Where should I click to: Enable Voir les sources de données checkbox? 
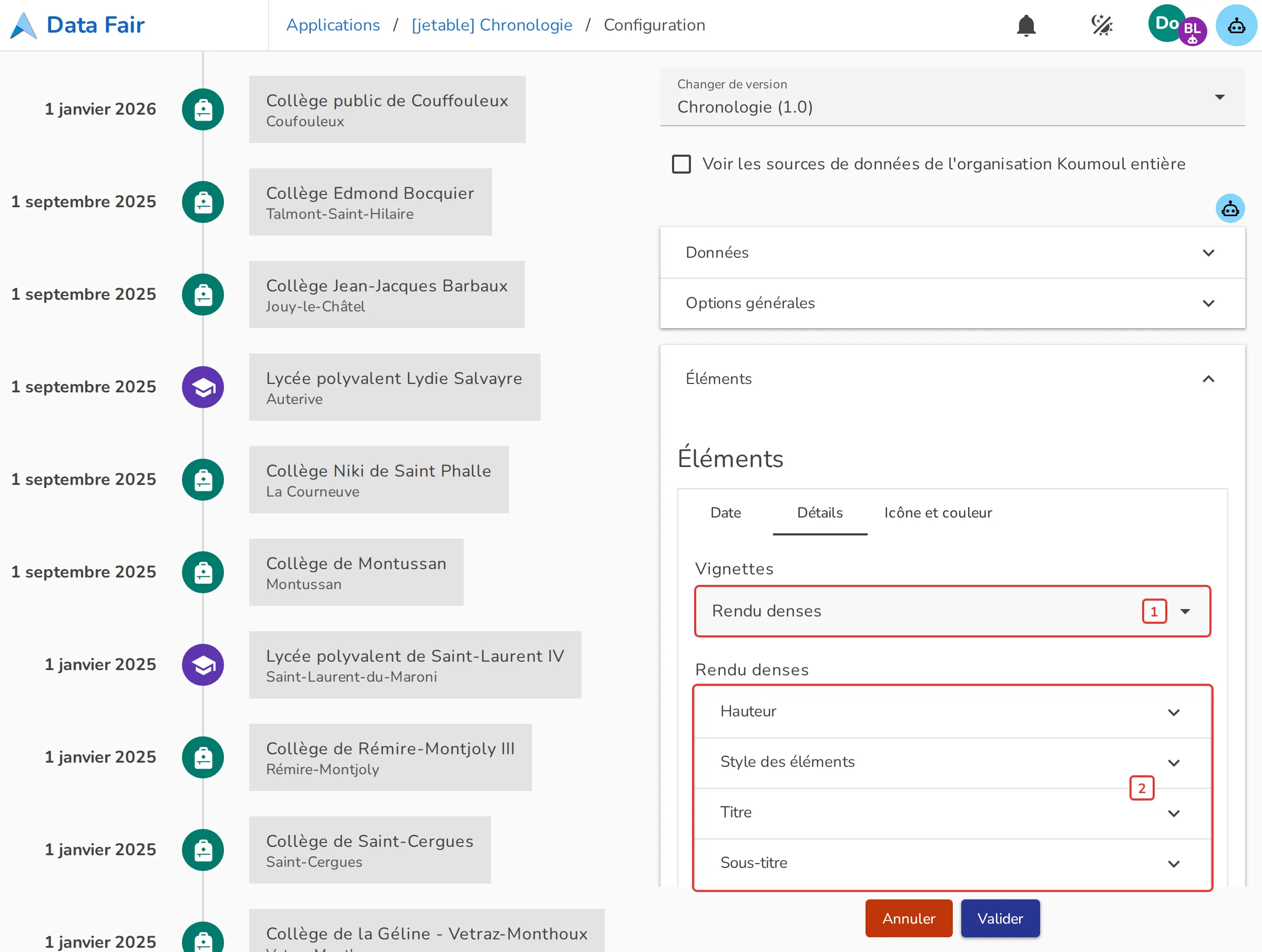point(681,165)
